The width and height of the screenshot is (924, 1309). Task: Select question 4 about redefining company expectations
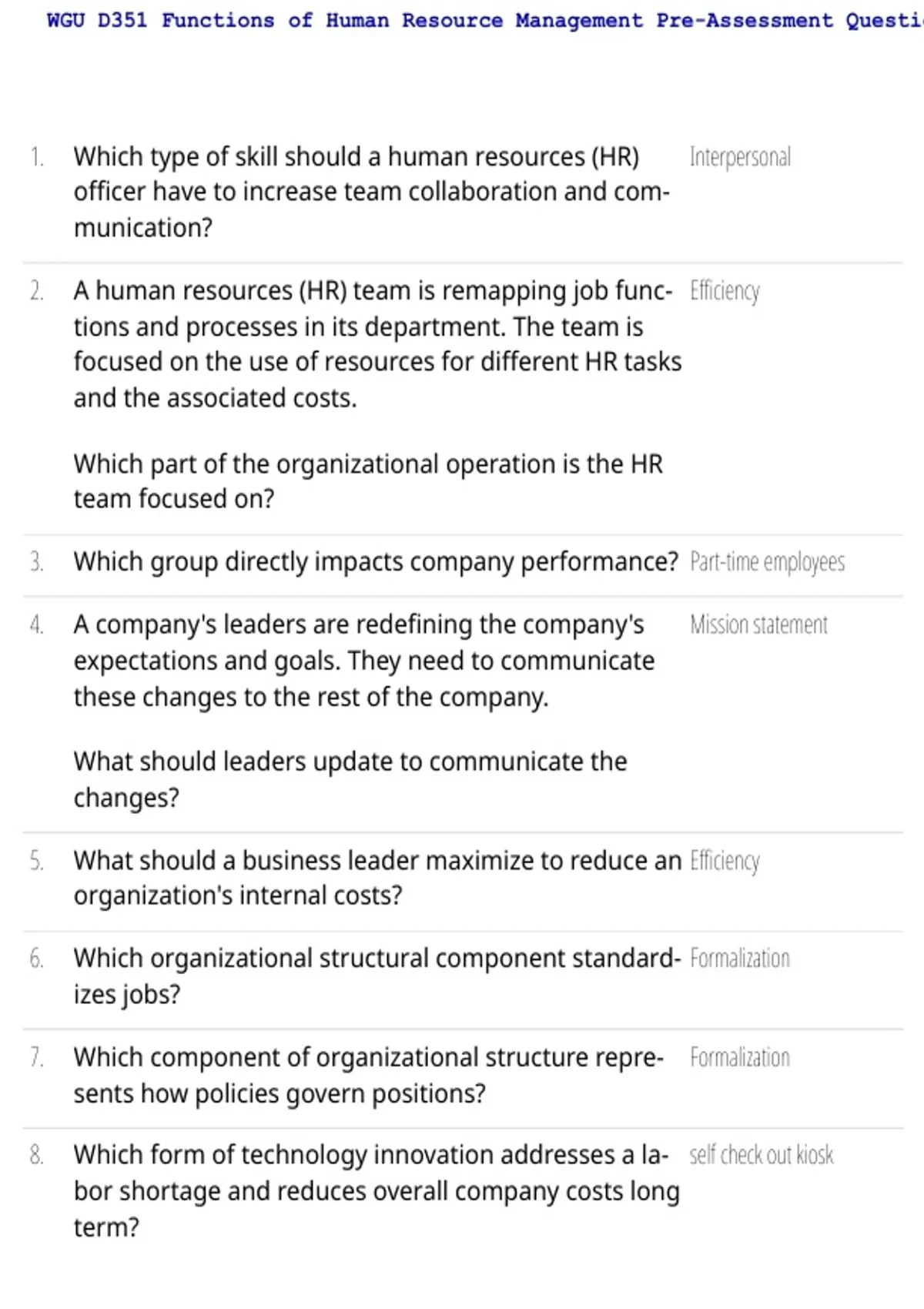(x=364, y=661)
